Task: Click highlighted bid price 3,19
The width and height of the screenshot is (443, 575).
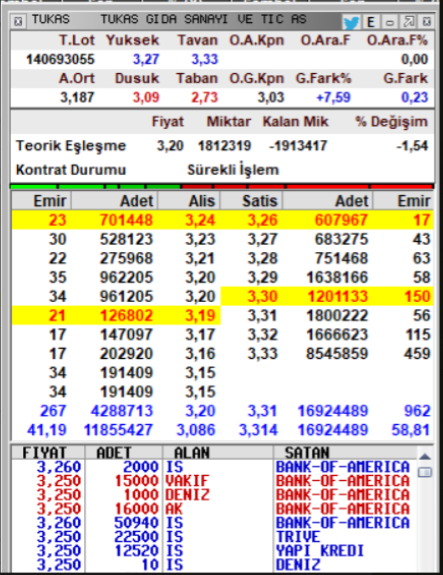Action: (200, 315)
